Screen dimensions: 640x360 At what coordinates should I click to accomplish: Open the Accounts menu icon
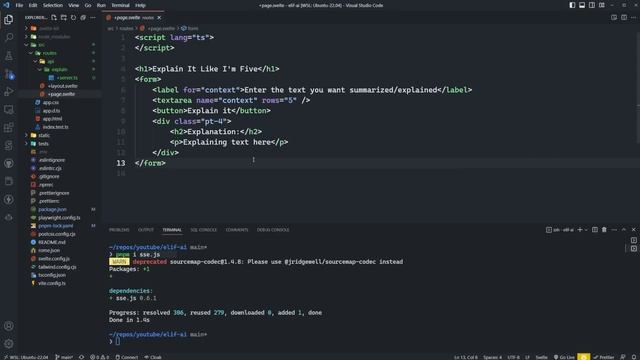9,326
